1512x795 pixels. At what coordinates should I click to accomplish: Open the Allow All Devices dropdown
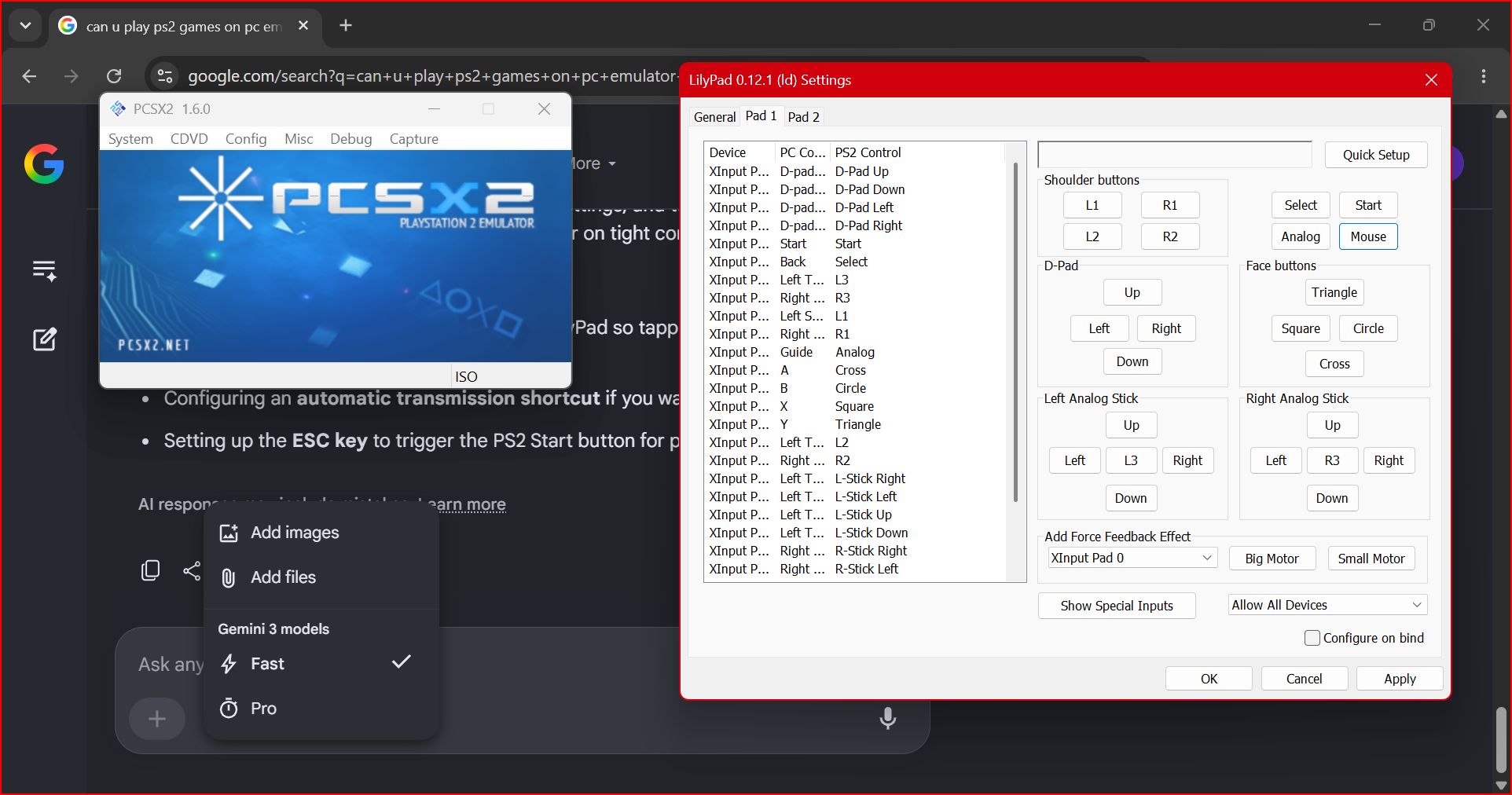coord(1327,605)
